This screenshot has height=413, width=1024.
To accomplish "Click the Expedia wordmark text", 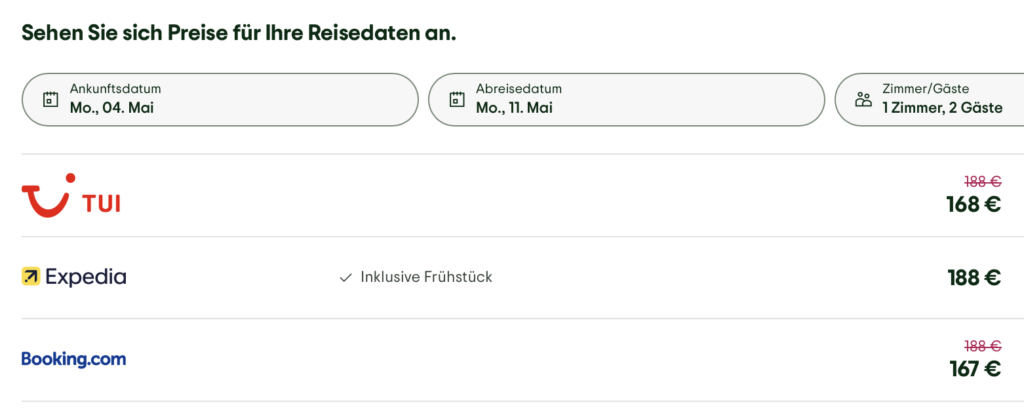I will tap(86, 277).
